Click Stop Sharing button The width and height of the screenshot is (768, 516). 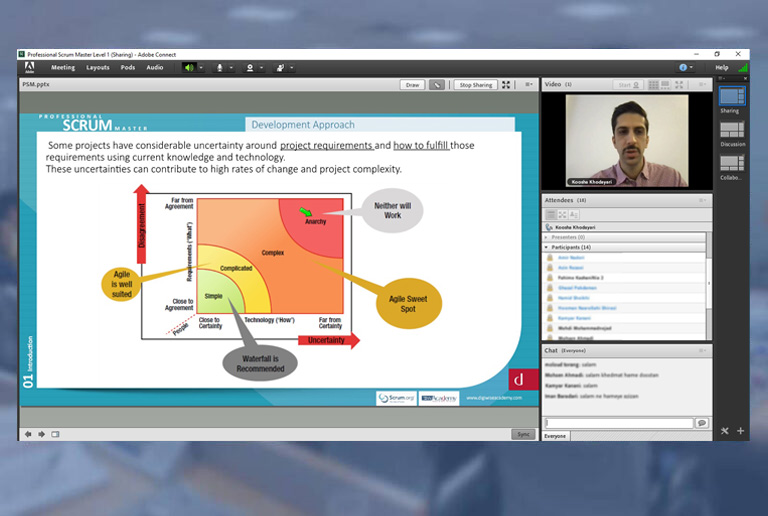tap(476, 85)
